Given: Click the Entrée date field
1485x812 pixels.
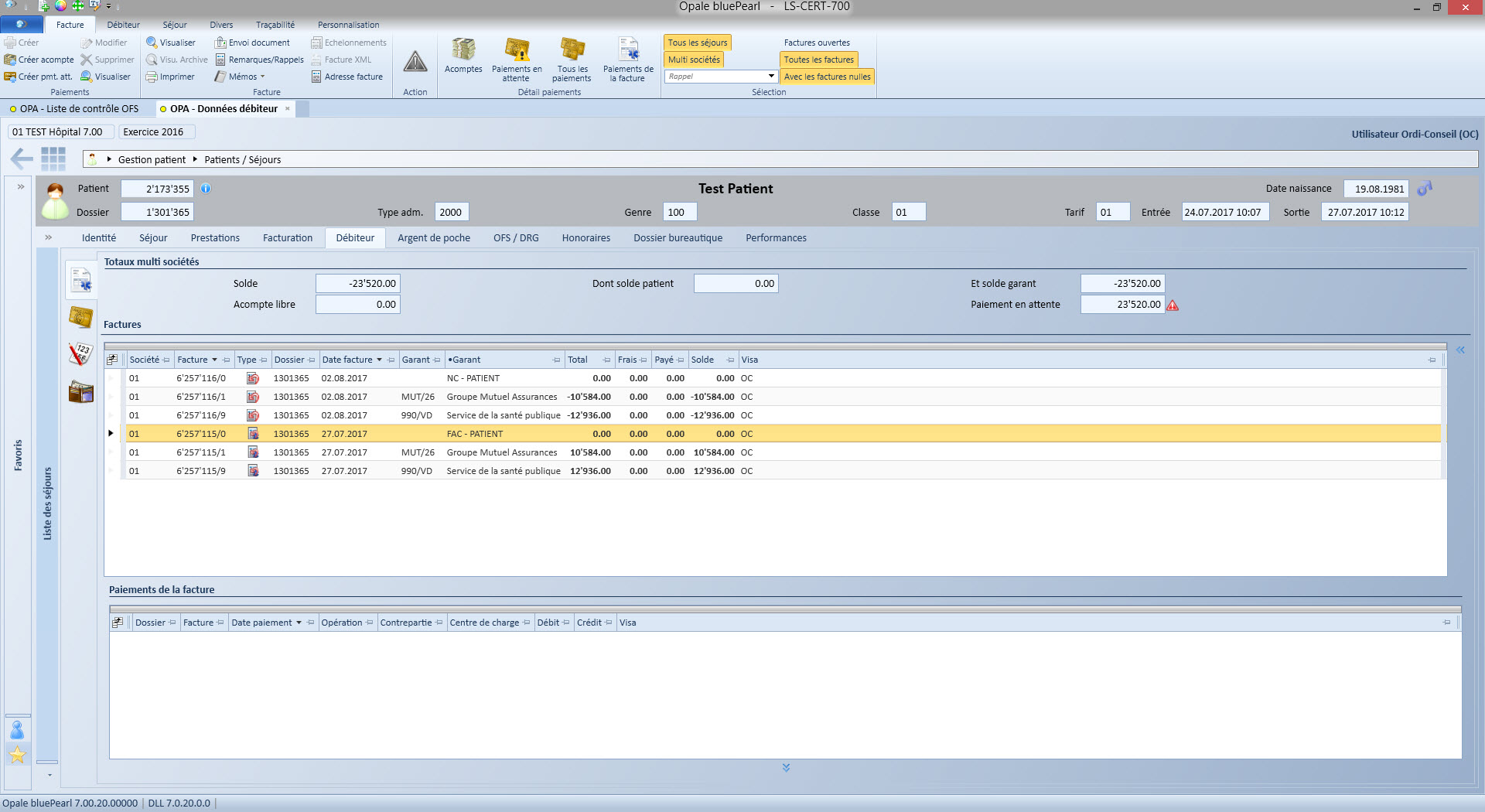Looking at the screenshot, I should (x=1225, y=212).
